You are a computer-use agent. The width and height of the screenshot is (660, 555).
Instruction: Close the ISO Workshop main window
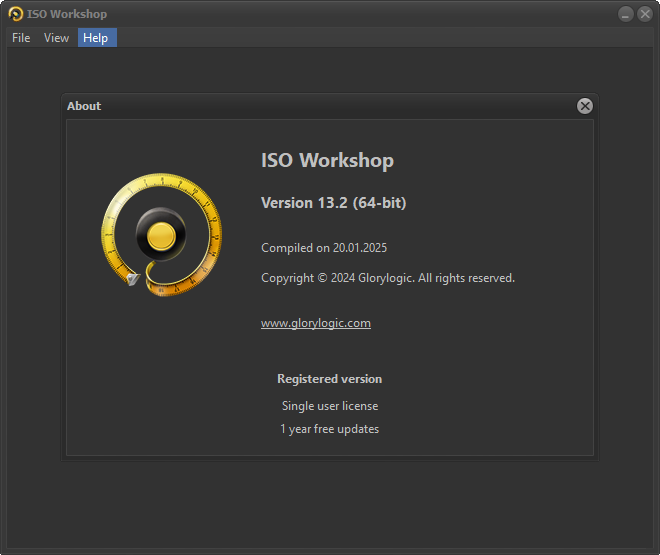point(645,14)
